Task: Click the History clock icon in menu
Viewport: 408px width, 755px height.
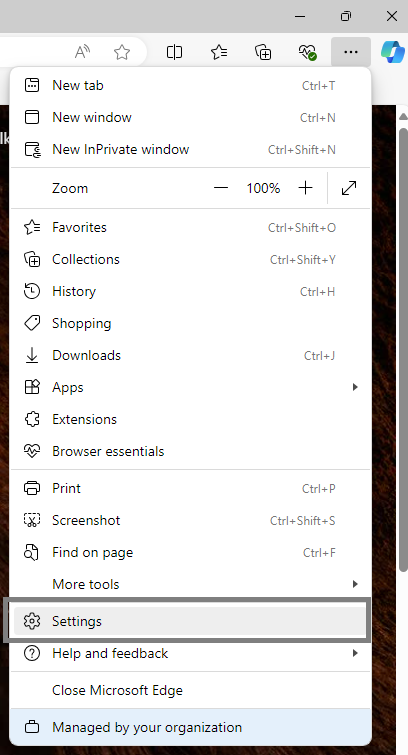Action: (x=32, y=291)
